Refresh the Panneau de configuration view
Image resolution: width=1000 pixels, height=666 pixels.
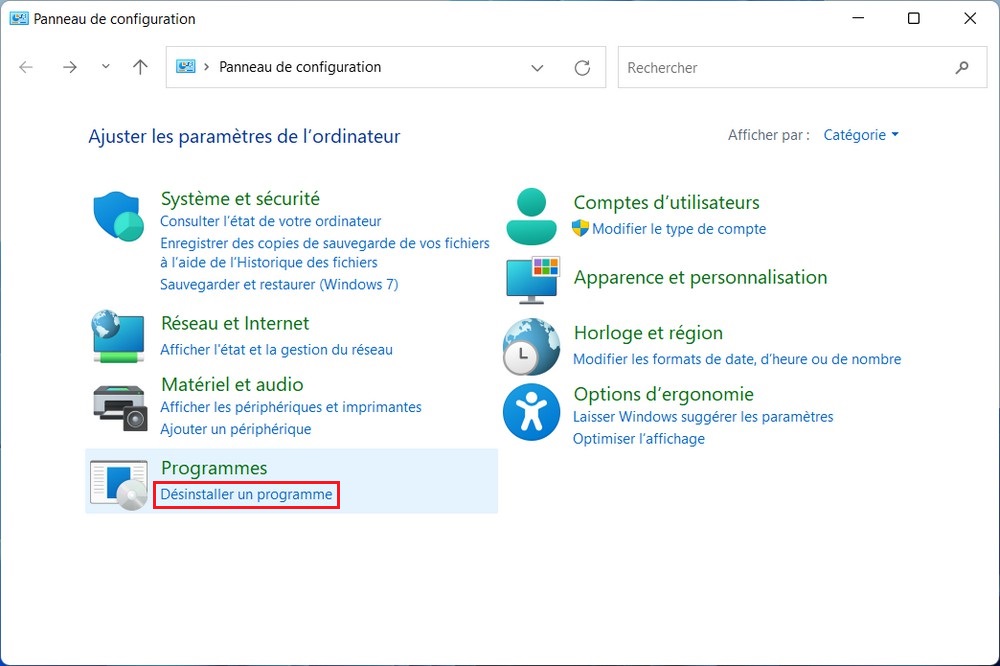pyautogui.click(x=582, y=68)
